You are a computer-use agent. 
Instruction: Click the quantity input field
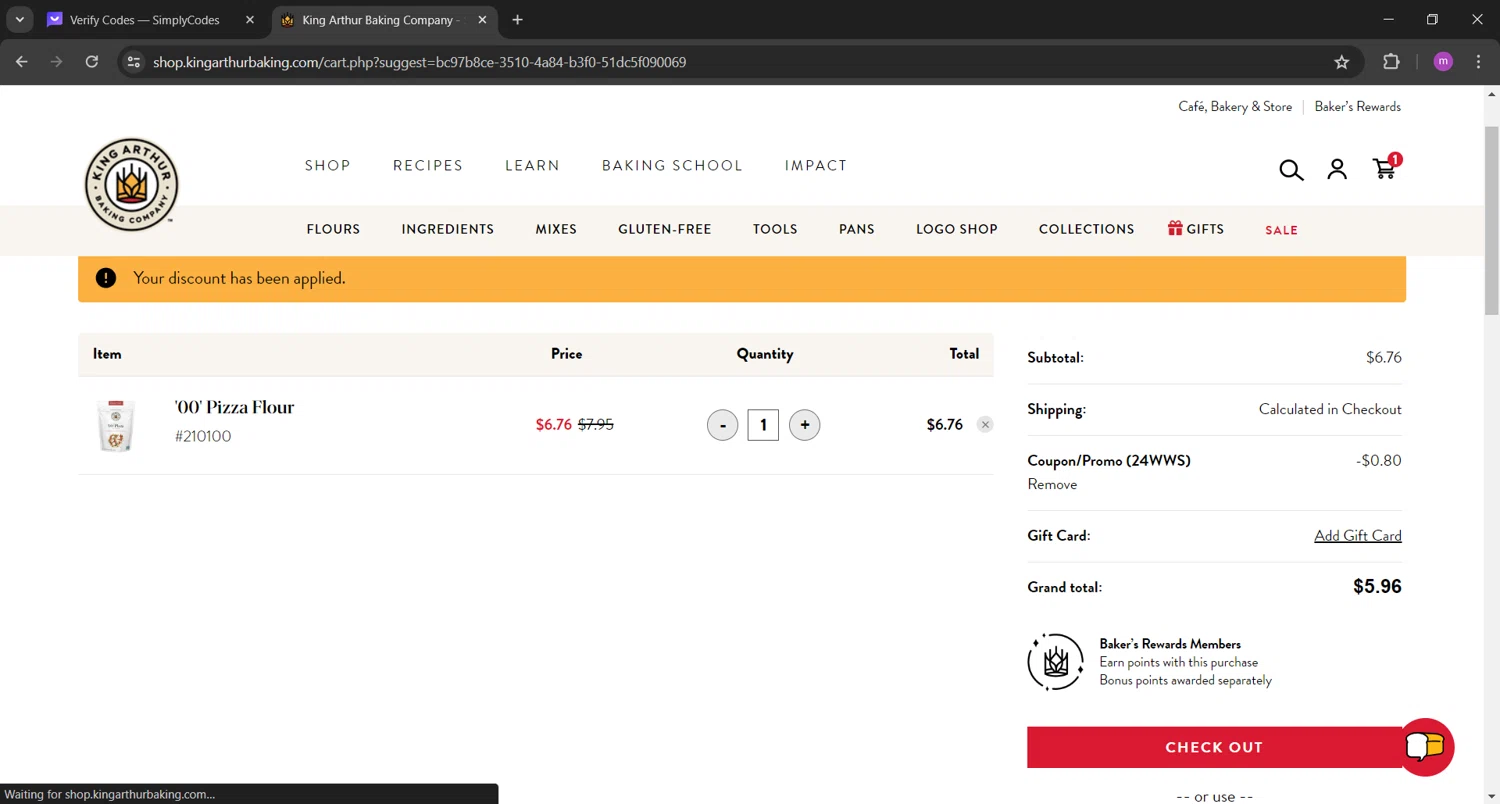coord(763,425)
